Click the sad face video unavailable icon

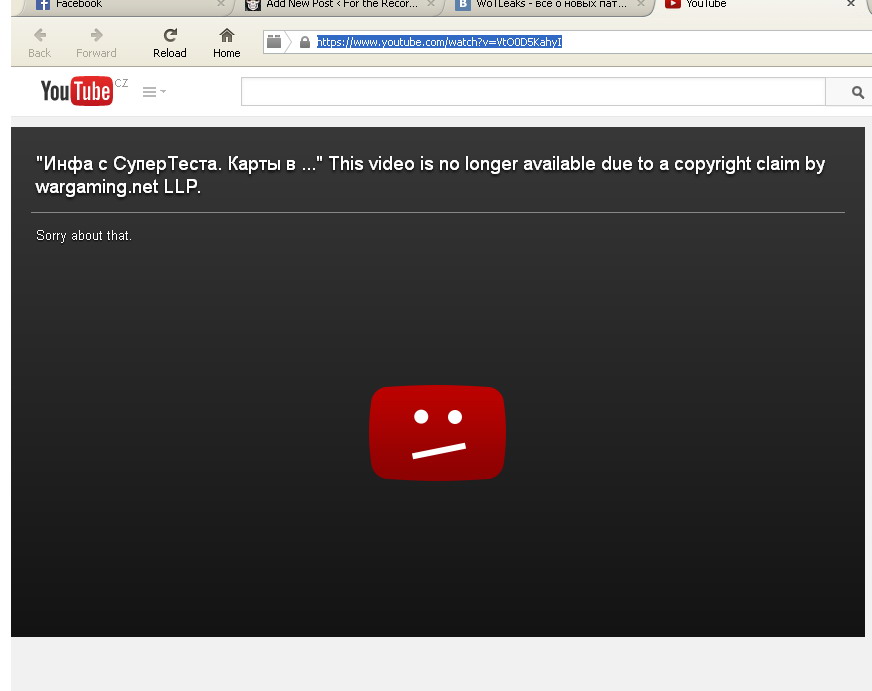(x=437, y=433)
